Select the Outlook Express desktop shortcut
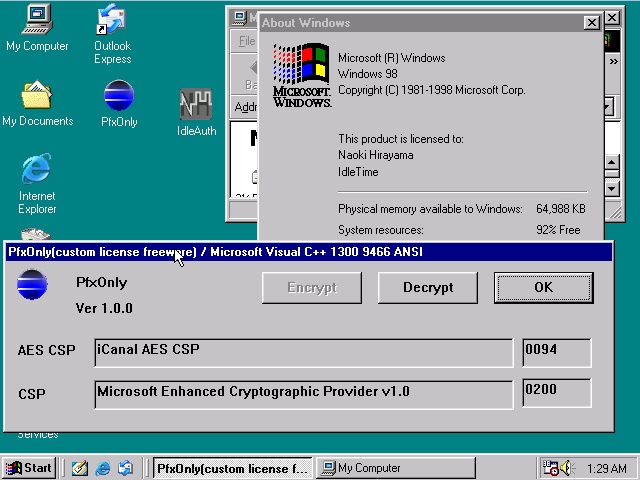The width and height of the screenshot is (640, 480). [112, 33]
